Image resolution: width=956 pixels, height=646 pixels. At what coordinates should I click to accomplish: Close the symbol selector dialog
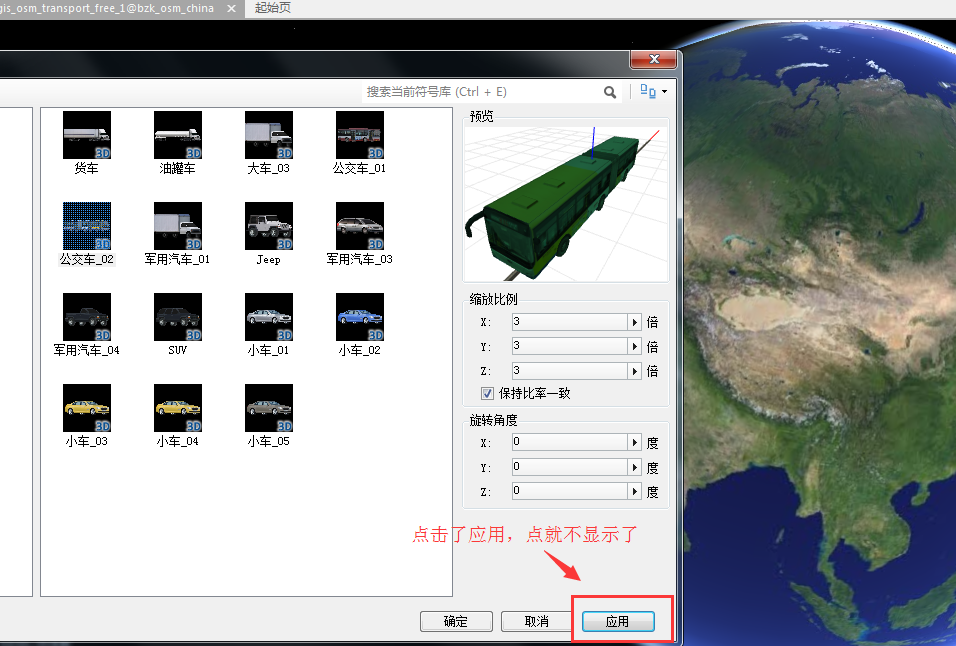coord(654,59)
